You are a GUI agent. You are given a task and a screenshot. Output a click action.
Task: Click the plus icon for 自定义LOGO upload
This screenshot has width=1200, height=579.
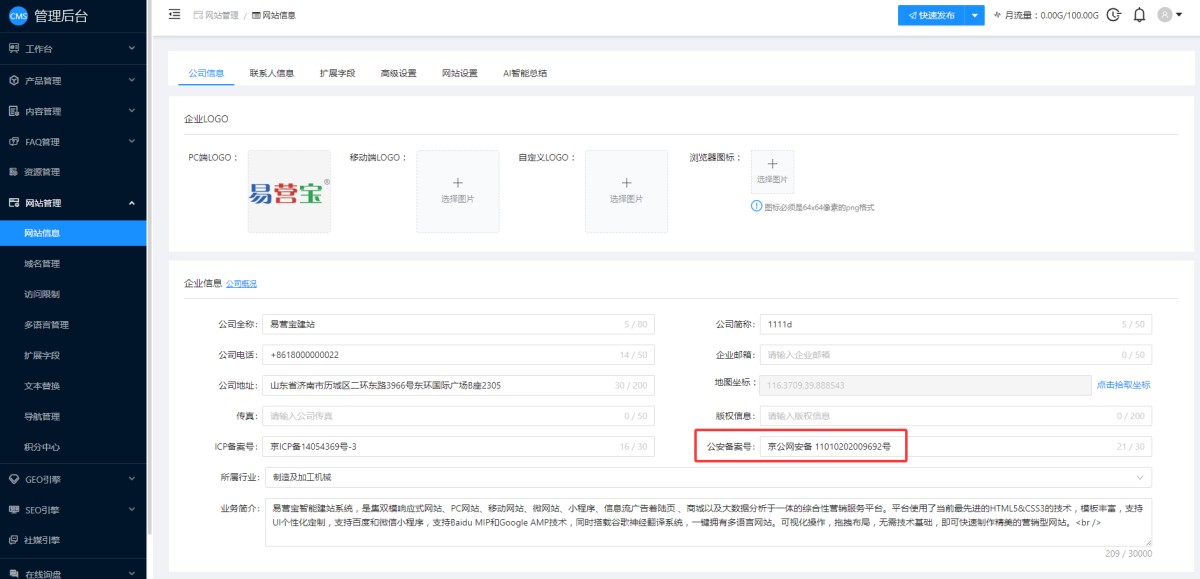point(626,183)
